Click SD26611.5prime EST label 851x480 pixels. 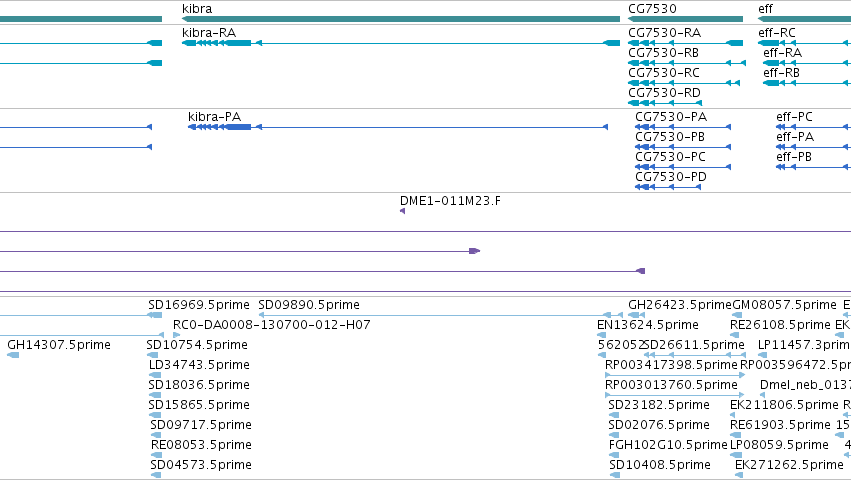click(694, 345)
